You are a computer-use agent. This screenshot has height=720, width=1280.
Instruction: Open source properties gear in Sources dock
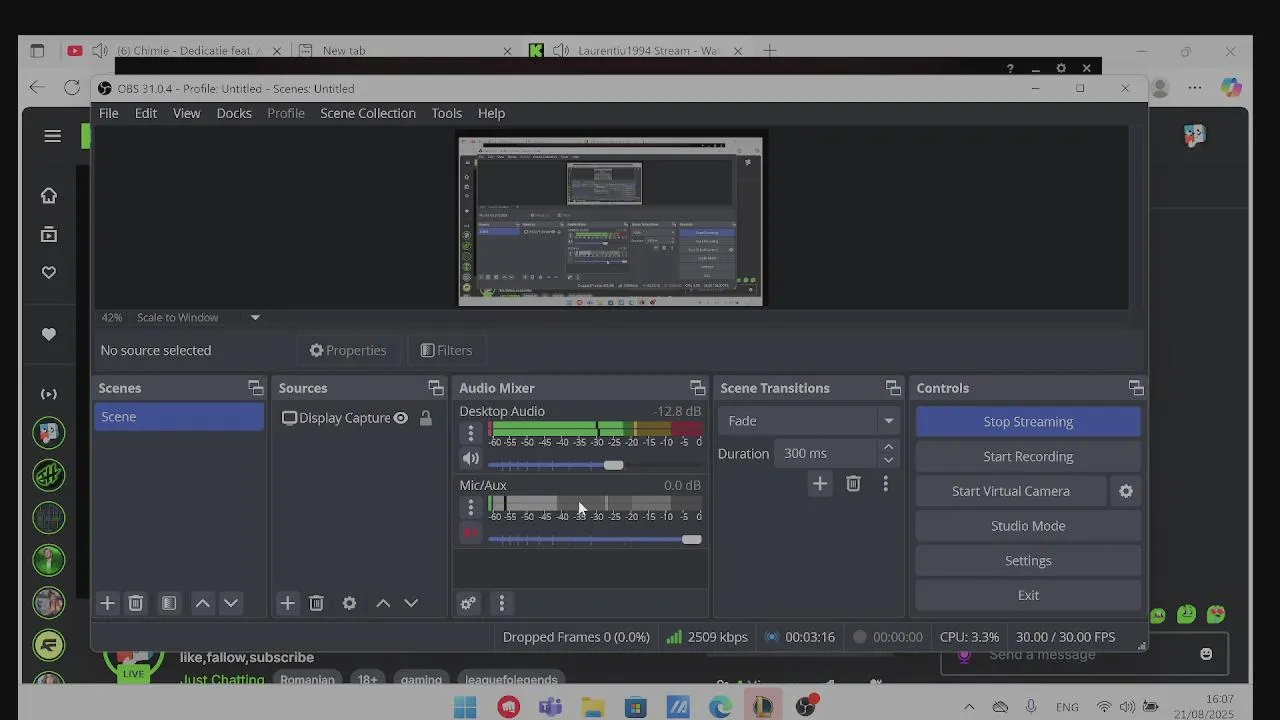click(349, 603)
